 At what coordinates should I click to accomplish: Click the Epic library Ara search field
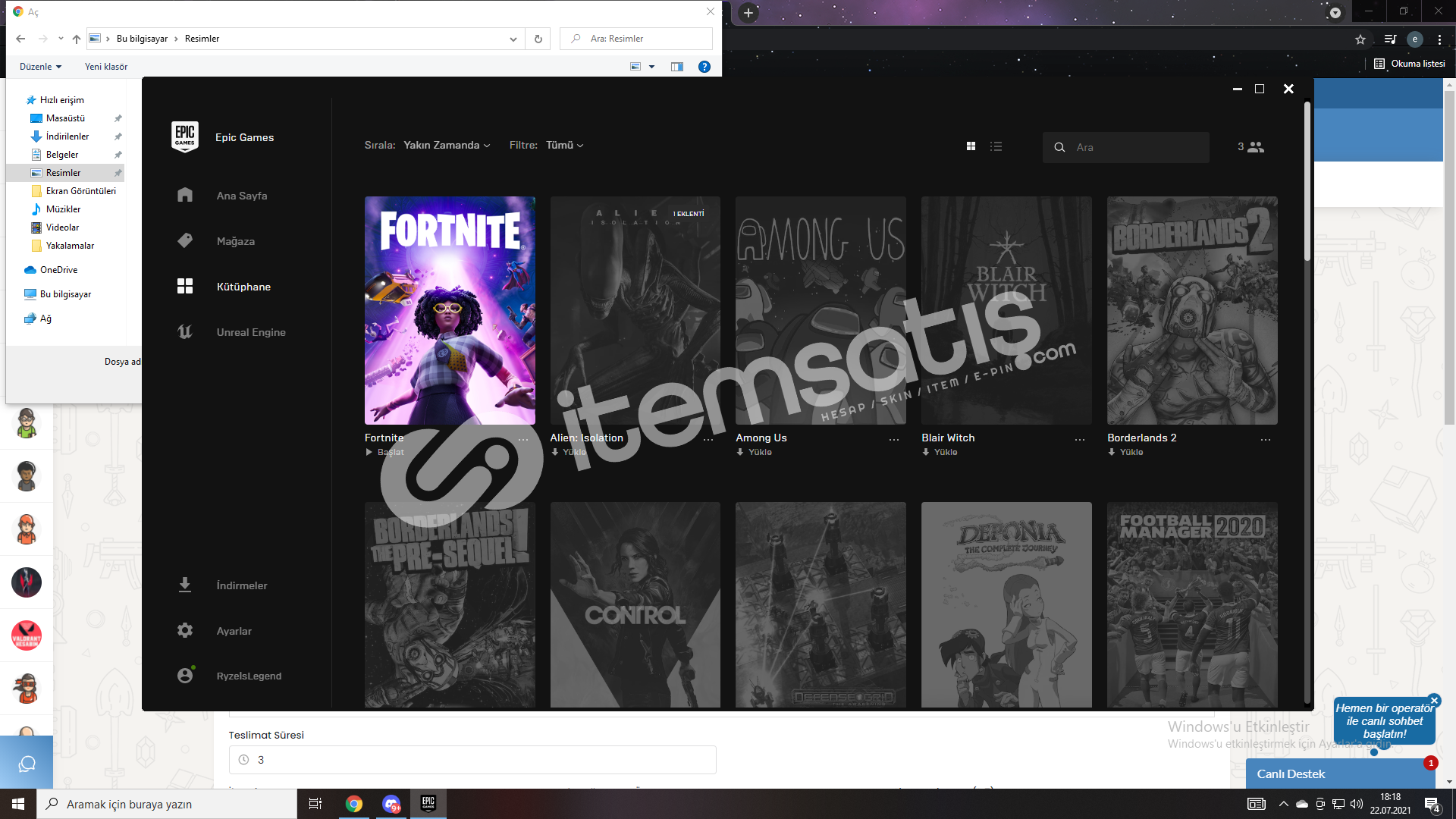point(1126,147)
